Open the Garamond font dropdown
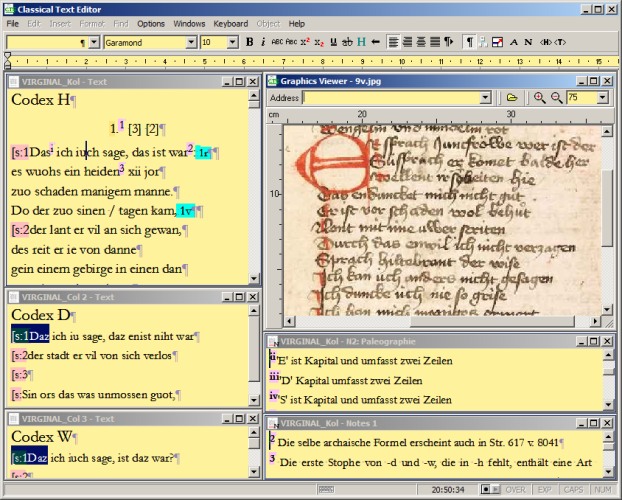 pos(191,42)
